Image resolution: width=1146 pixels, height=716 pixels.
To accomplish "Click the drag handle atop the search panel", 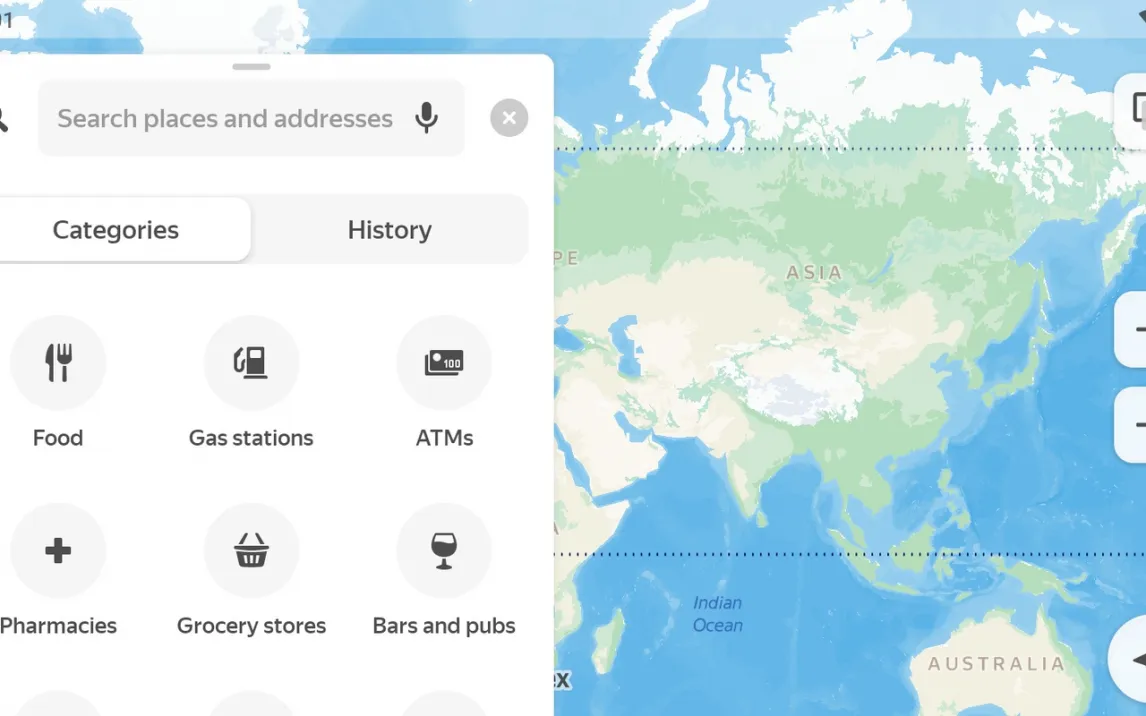I will click(x=251, y=67).
